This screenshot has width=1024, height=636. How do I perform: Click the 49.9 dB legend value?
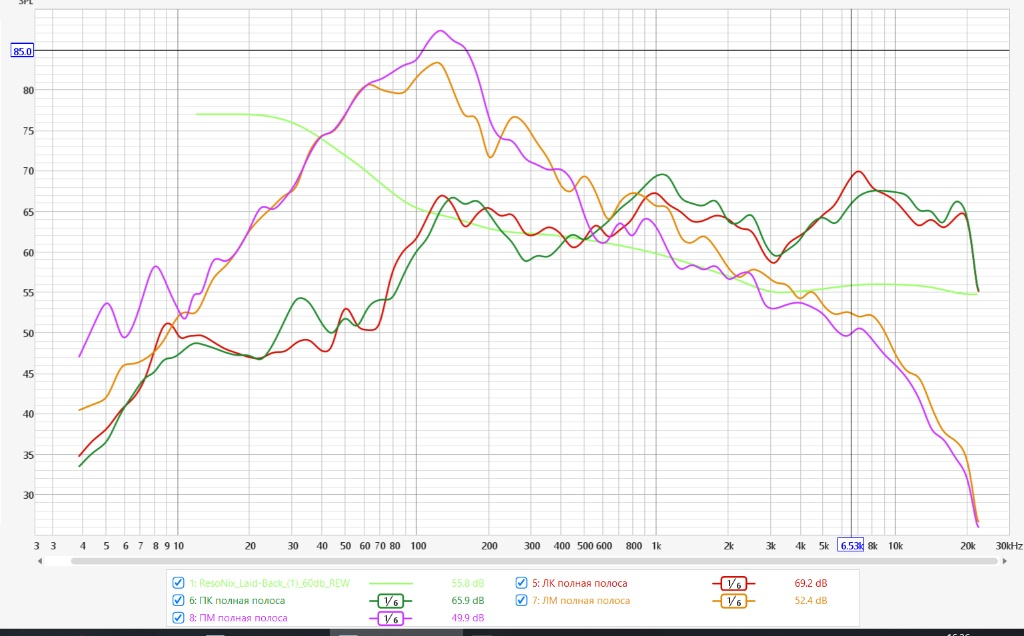point(468,618)
